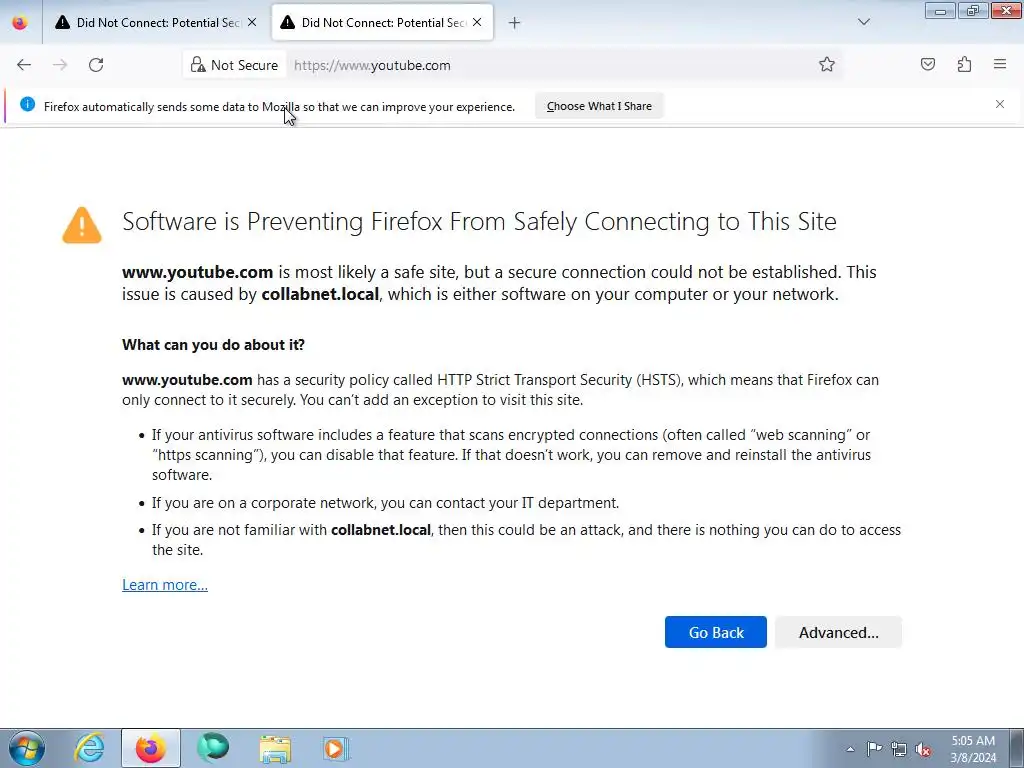
Task: Open the Learn more... link
Action: click(x=165, y=584)
